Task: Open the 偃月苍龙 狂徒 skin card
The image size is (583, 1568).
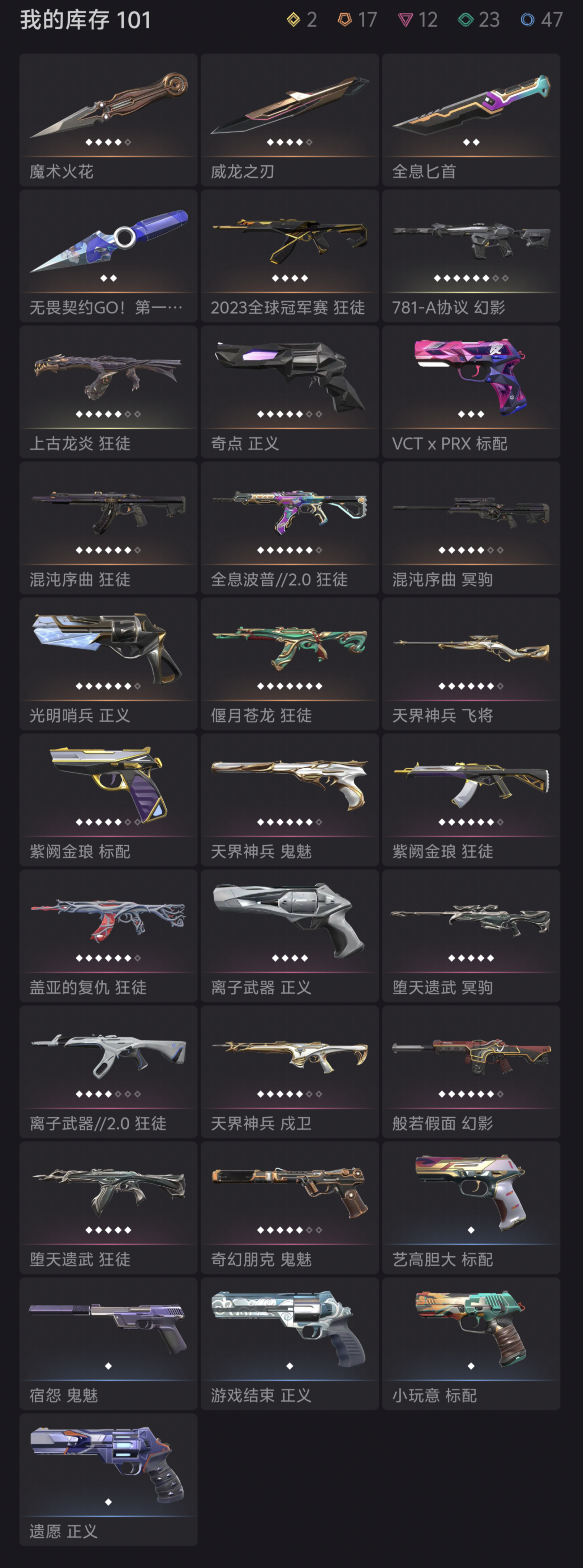Action: [x=290, y=663]
